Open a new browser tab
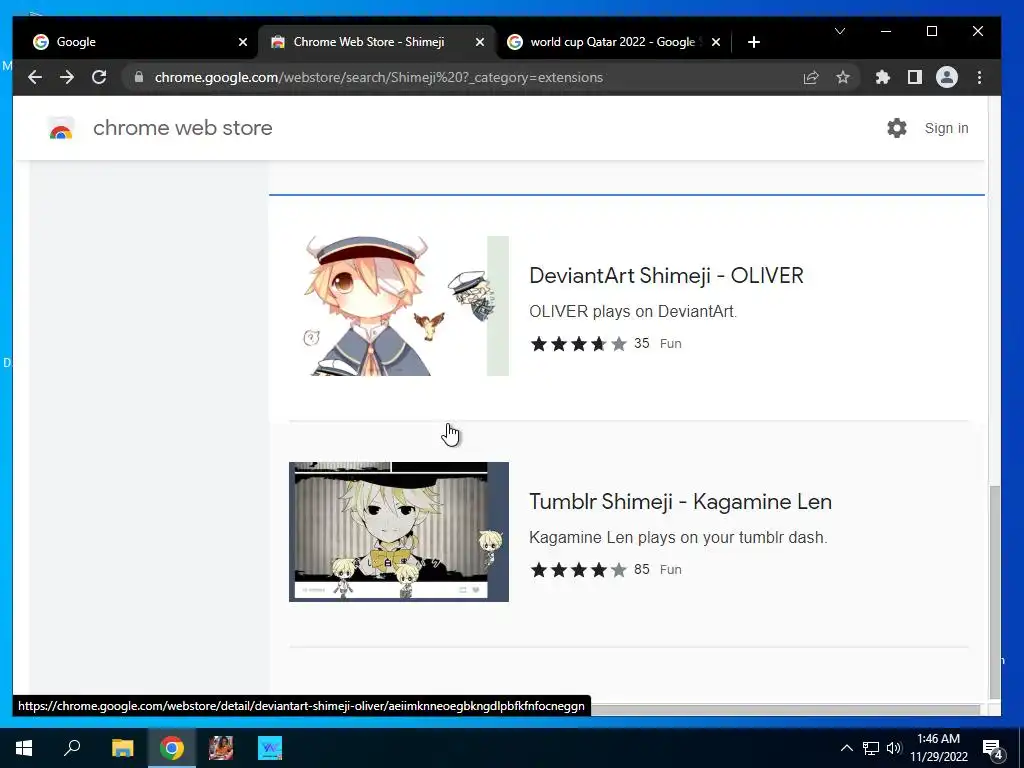The image size is (1024, 768). 754,42
